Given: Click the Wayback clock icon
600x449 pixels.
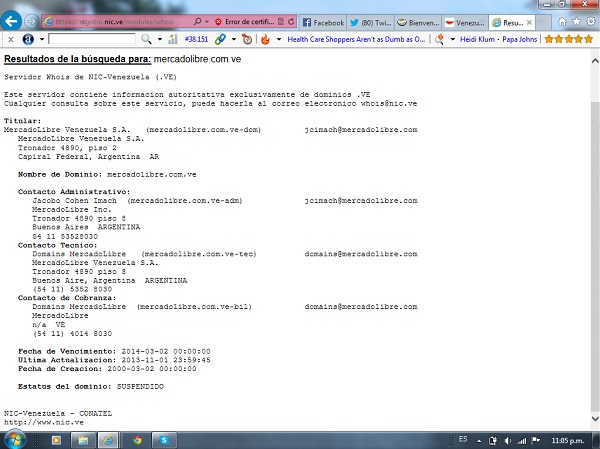Looking at the screenshot, I should tap(247, 39).
